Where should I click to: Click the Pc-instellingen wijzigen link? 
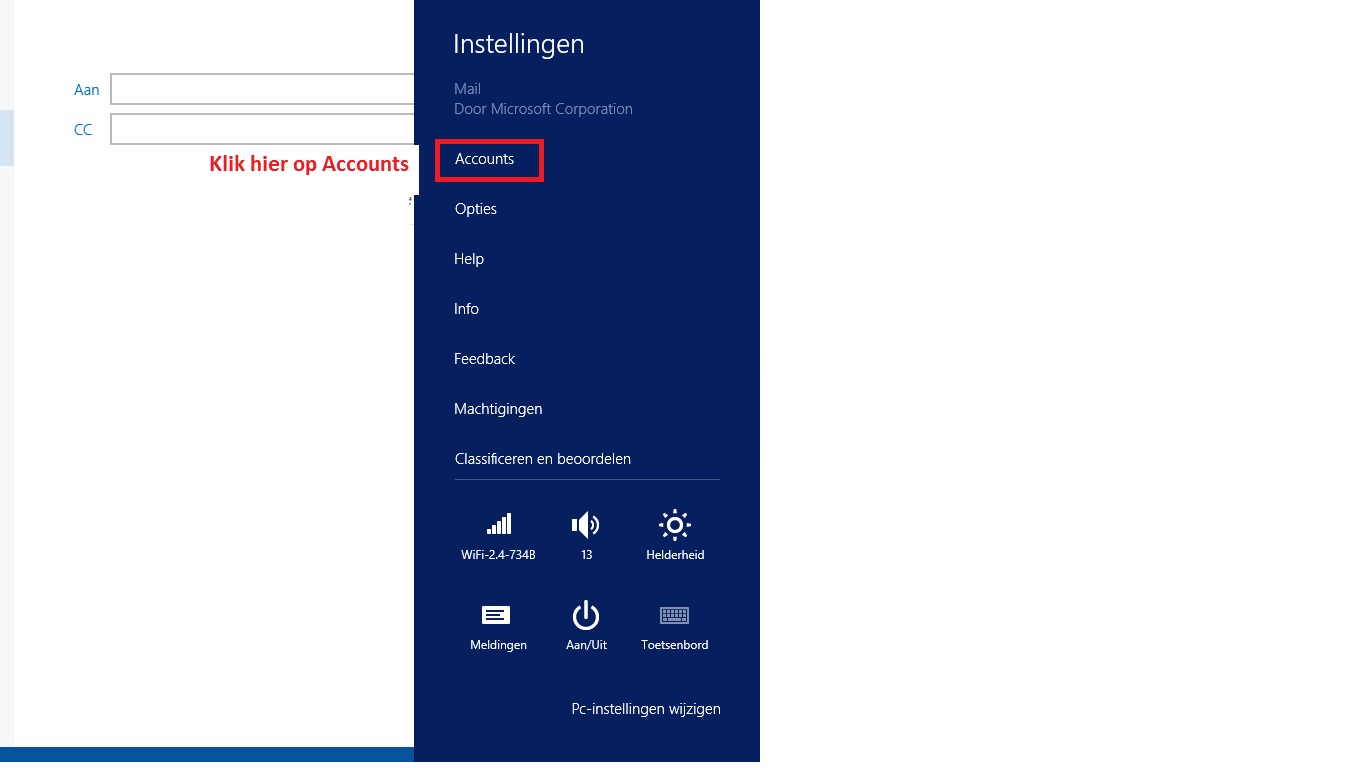(646, 709)
